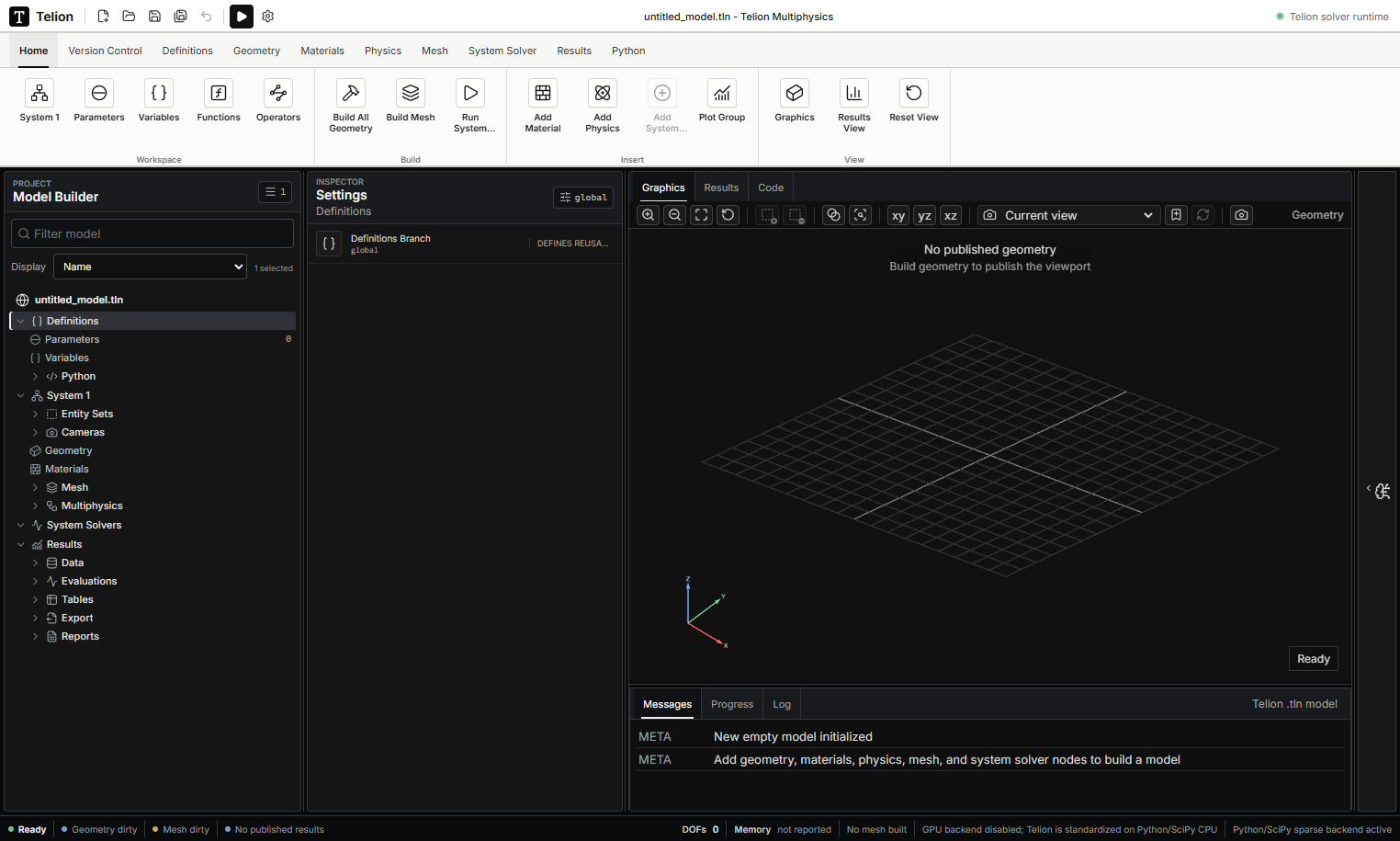The image size is (1400, 841).
Task: Create a new model file from title bar
Action: (x=103, y=17)
